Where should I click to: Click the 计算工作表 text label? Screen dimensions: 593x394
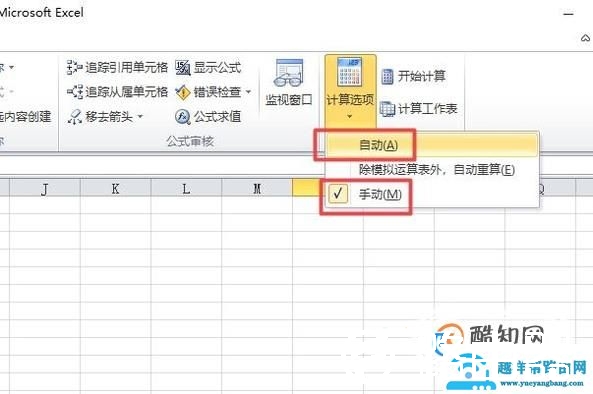[428, 109]
